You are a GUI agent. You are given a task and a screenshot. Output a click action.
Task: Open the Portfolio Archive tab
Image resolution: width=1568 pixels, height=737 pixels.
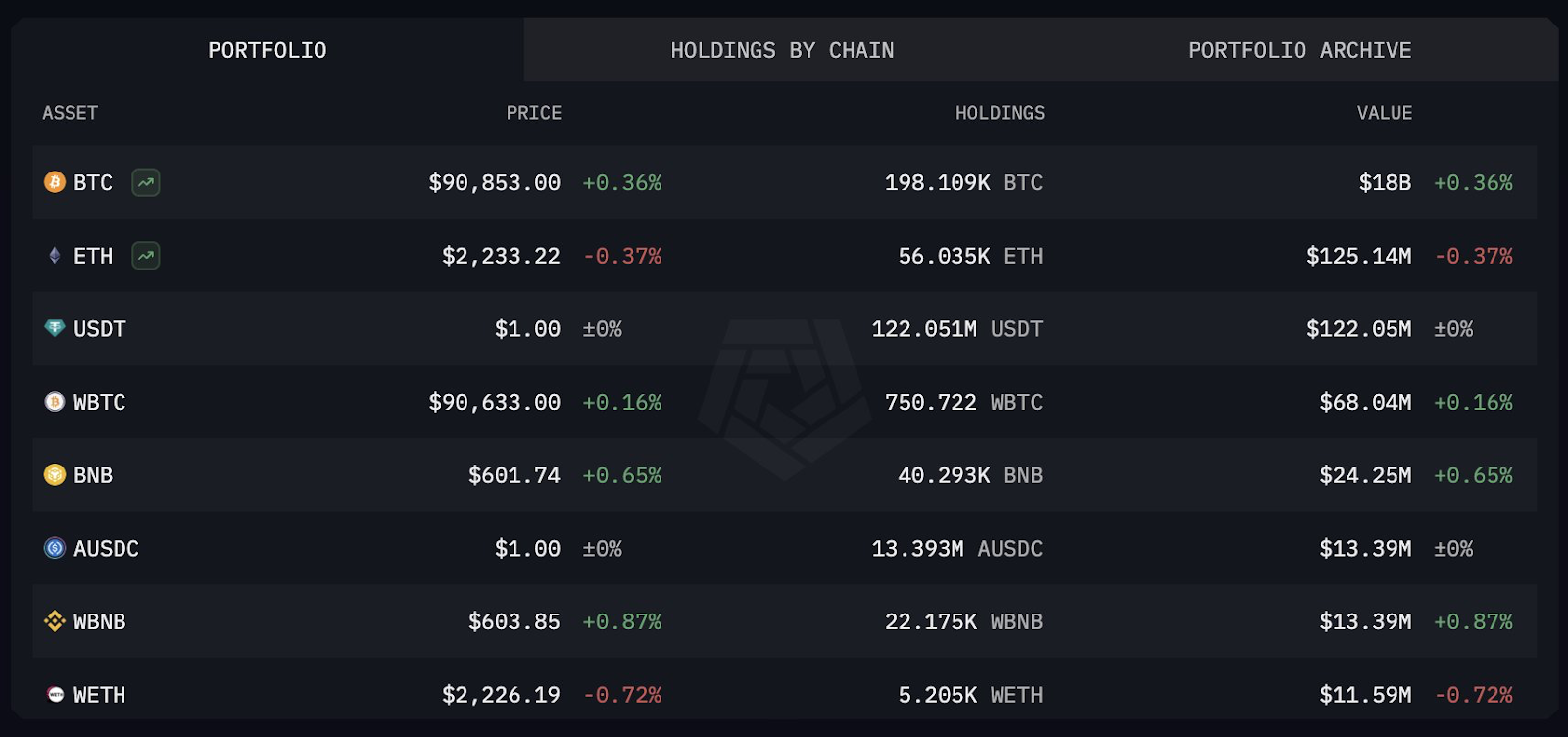coord(1299,50)
